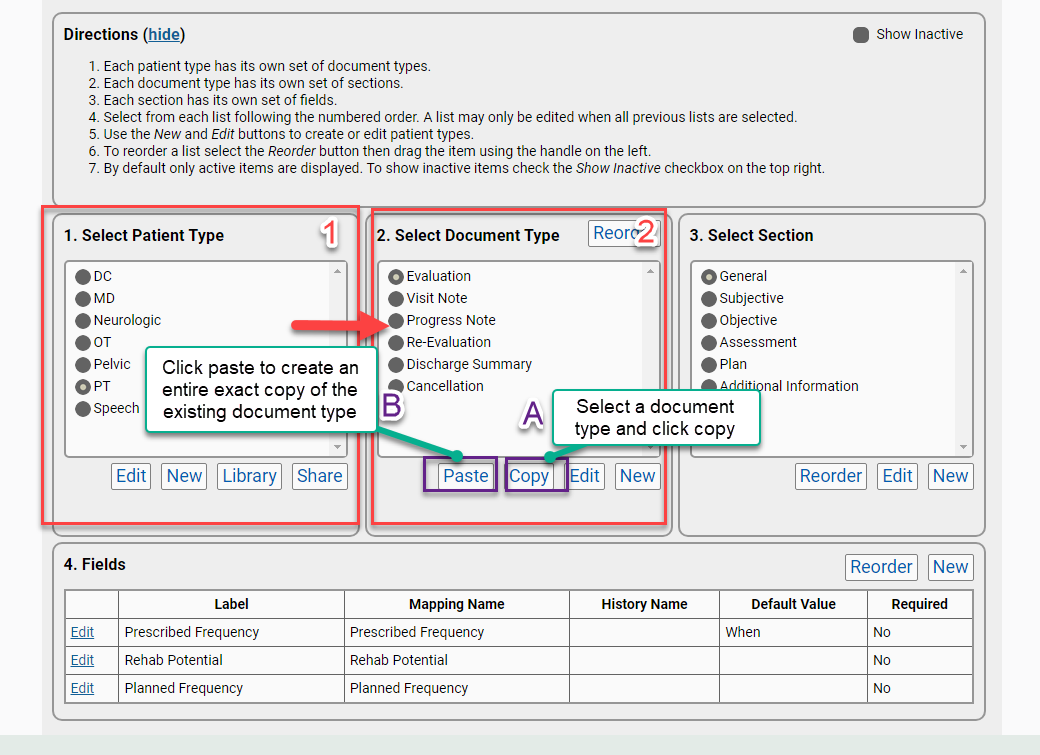
Task: Click No in Planned Frequency row
Action: (919, 688)
